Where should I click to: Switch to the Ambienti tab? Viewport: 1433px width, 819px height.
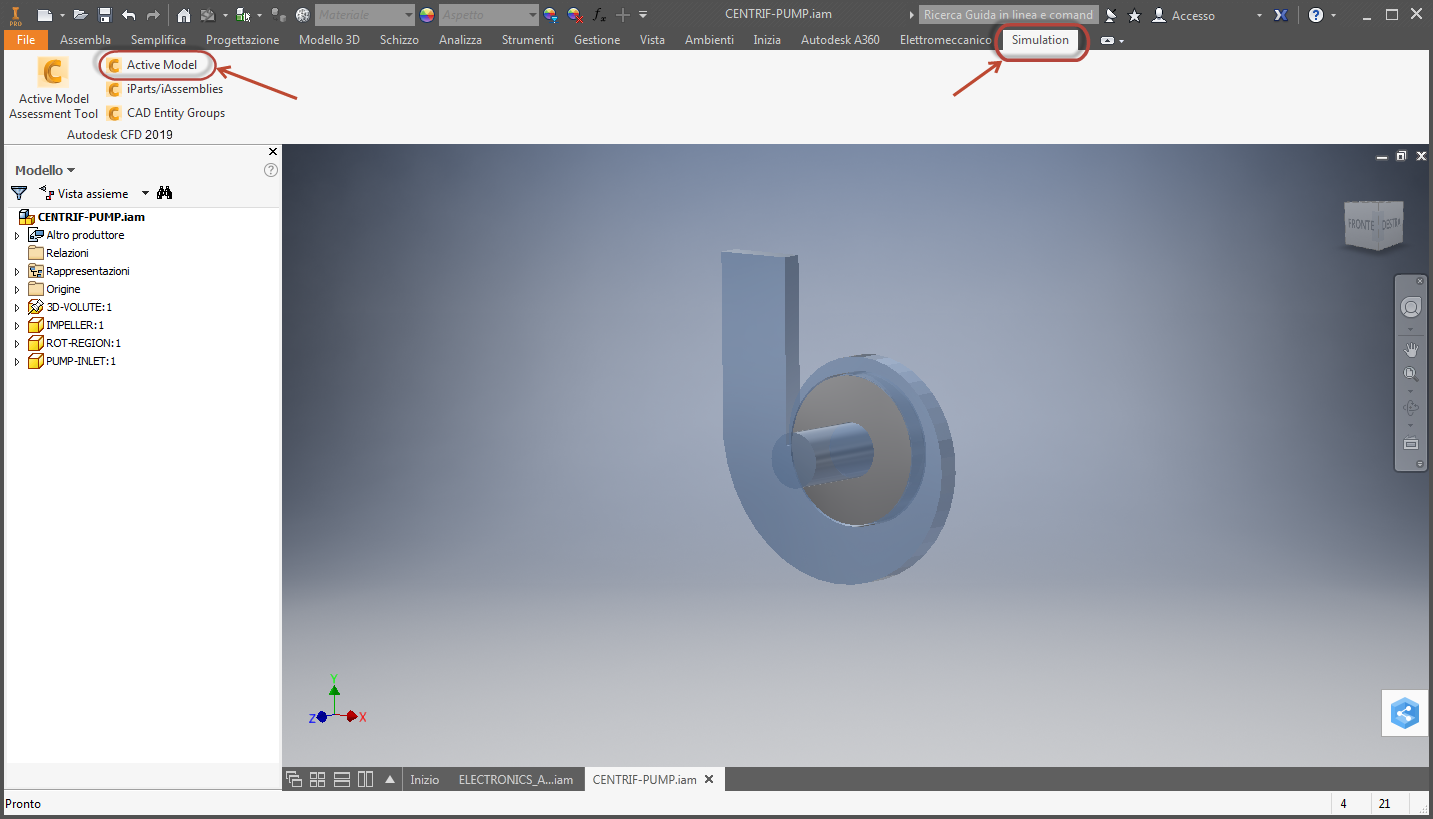709,40
